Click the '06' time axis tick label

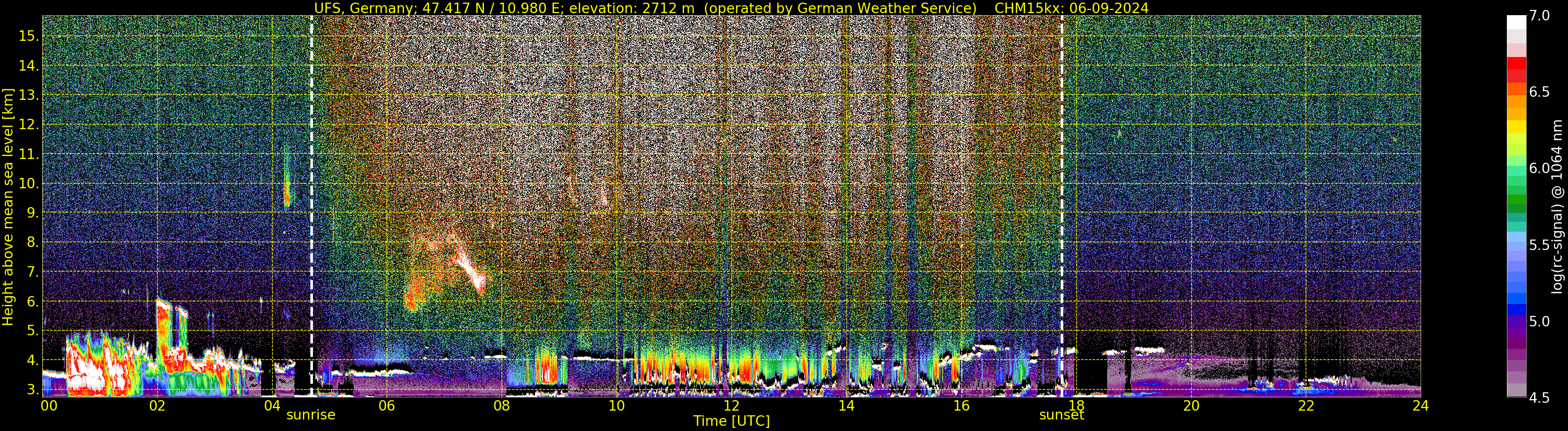click(x=387, y=406)
